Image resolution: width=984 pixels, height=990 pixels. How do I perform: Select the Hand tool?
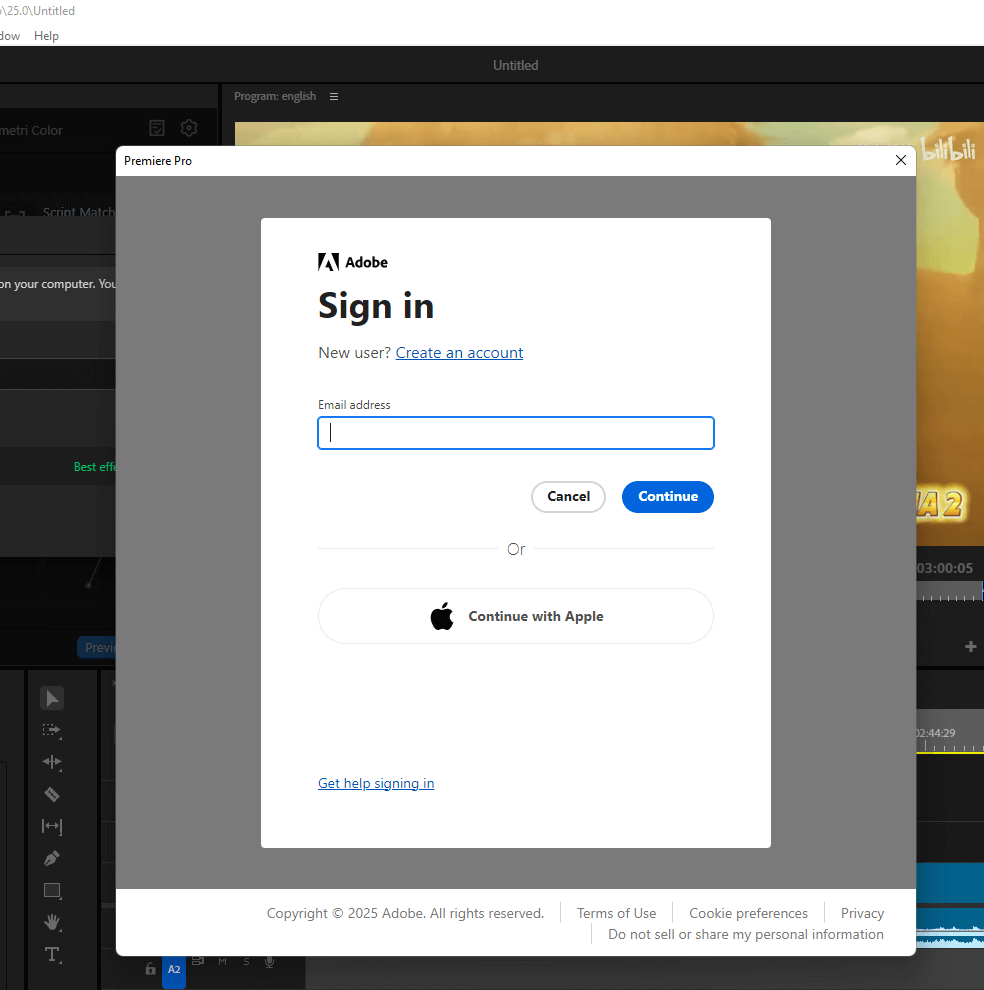click(x=52, y=922)
